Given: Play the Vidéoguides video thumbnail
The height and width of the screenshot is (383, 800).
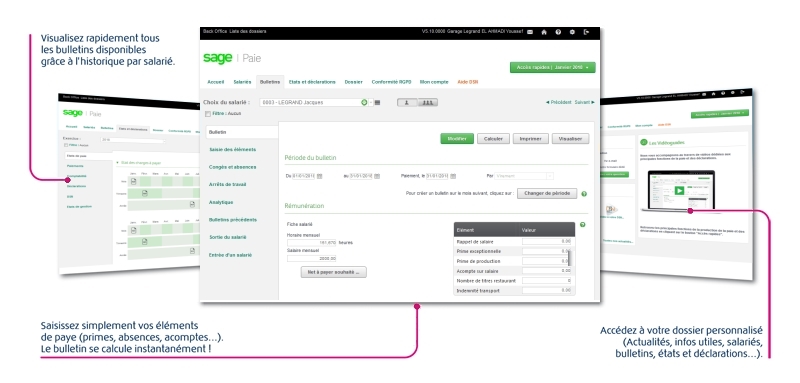Looking at the screenshot, I should coord(679,190).
